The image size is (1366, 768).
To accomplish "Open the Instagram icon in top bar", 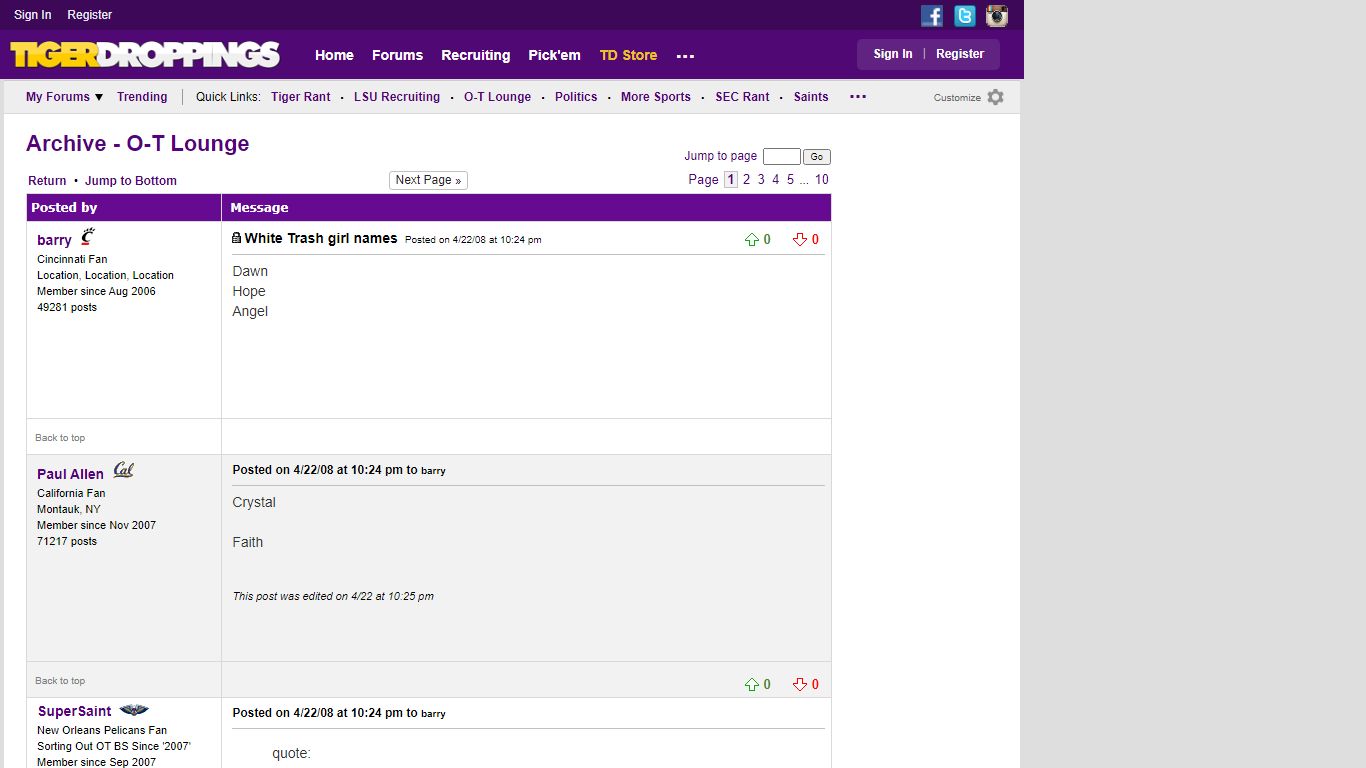I will pyautogui.click(x=997, y=15).
